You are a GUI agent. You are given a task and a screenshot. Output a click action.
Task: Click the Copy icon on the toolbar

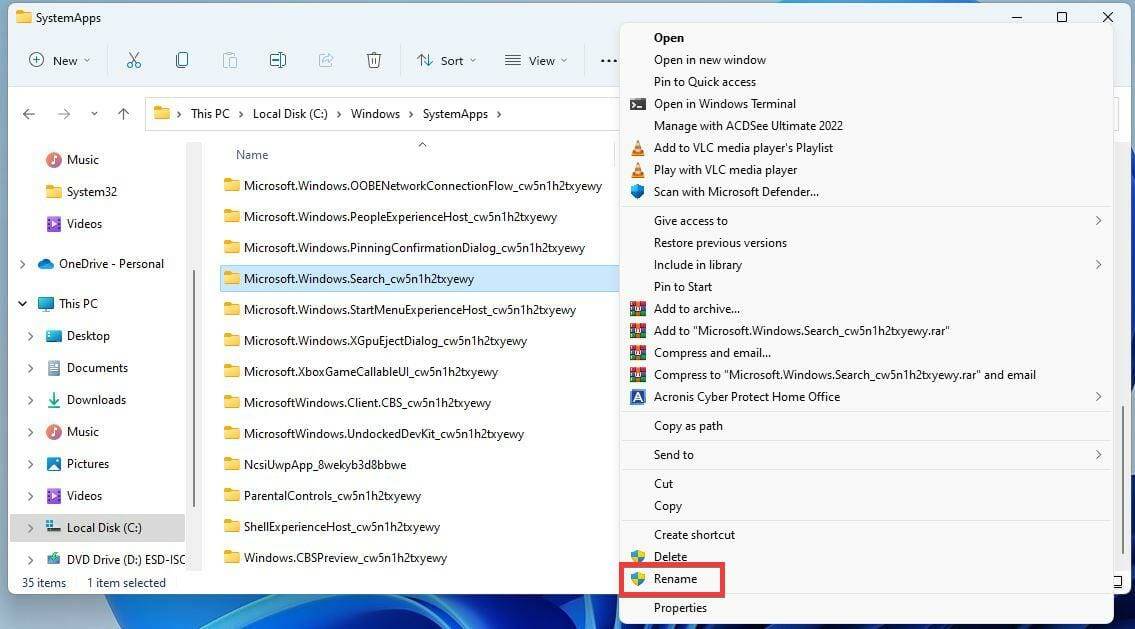point(182,60)
